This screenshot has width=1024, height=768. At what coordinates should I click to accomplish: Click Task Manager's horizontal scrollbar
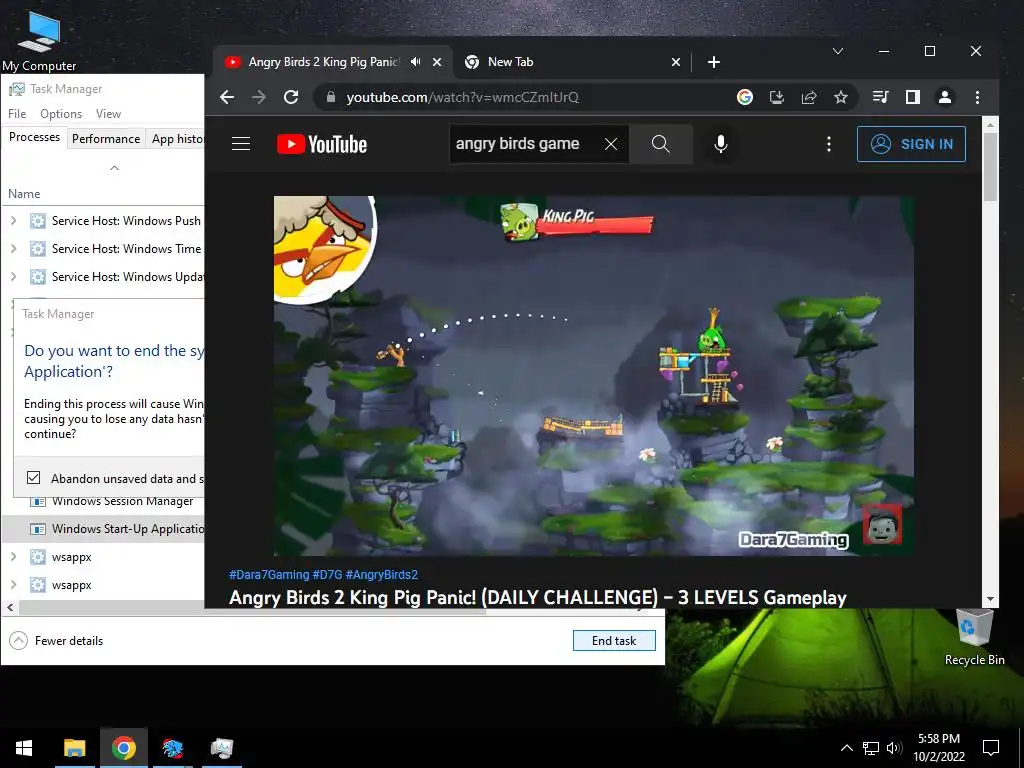252,607
